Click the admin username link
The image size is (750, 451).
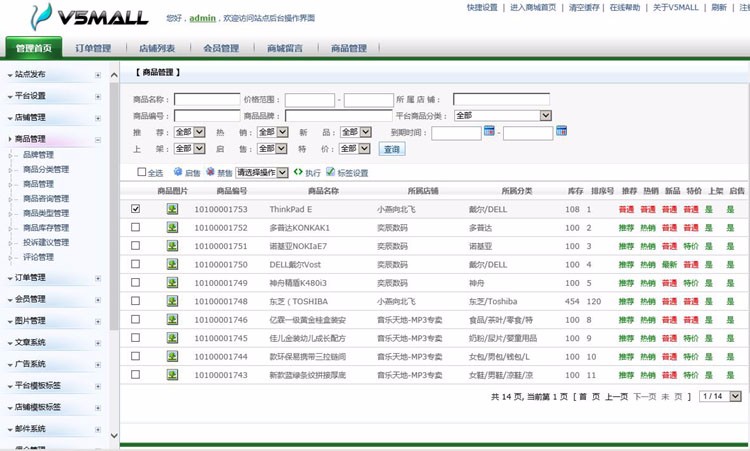click(202, 18)
